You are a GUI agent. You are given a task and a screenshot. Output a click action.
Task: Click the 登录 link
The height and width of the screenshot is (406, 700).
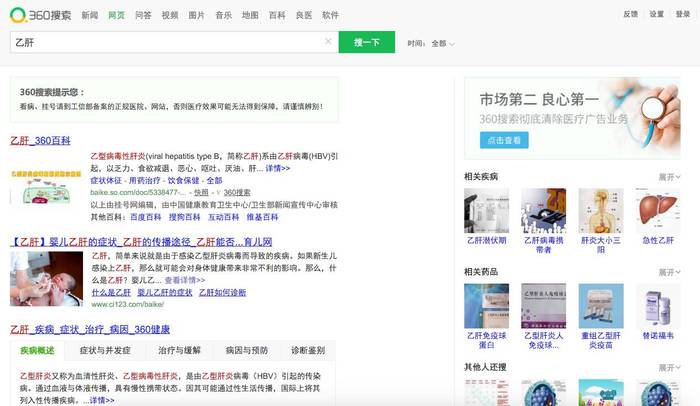pyautogui.click(x=683, y=14)
